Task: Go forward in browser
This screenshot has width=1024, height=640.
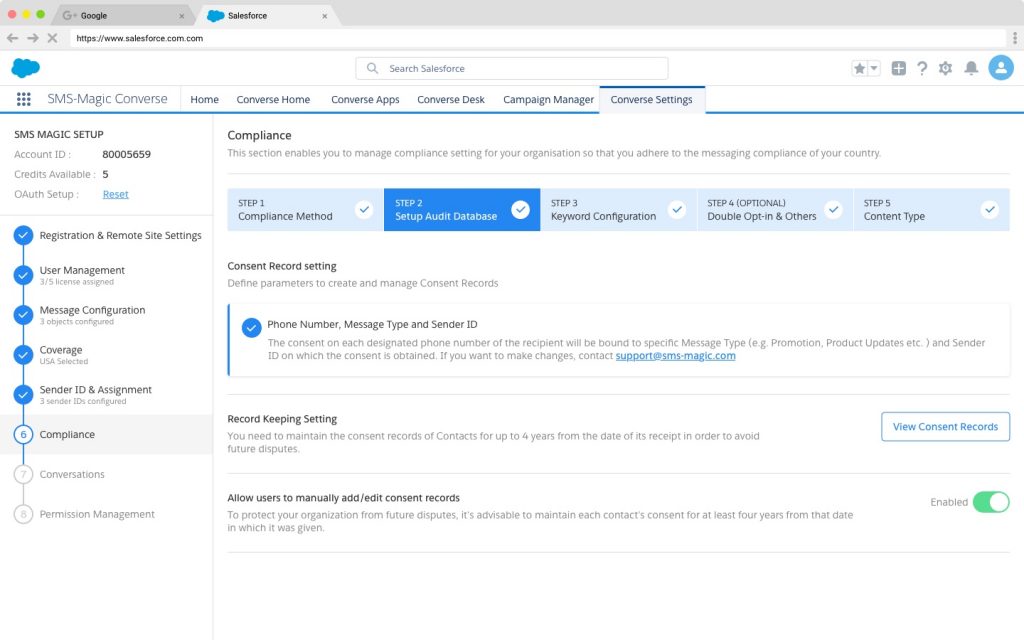Action: coord(33,38)
